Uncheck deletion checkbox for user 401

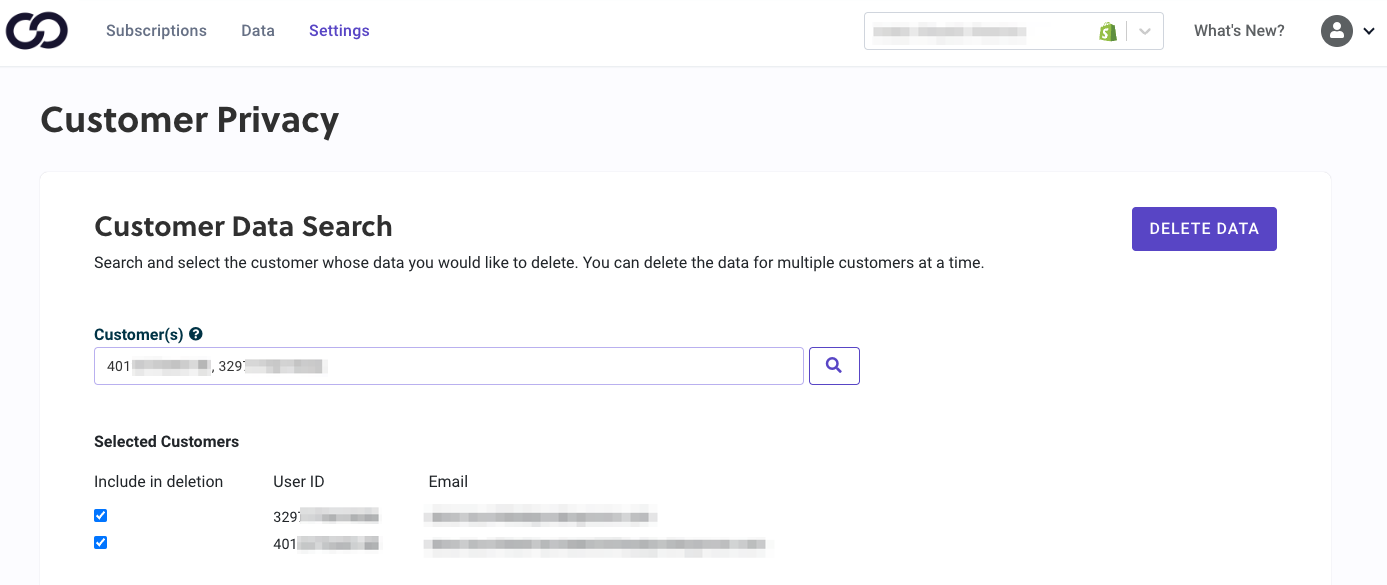click(100, 543)
